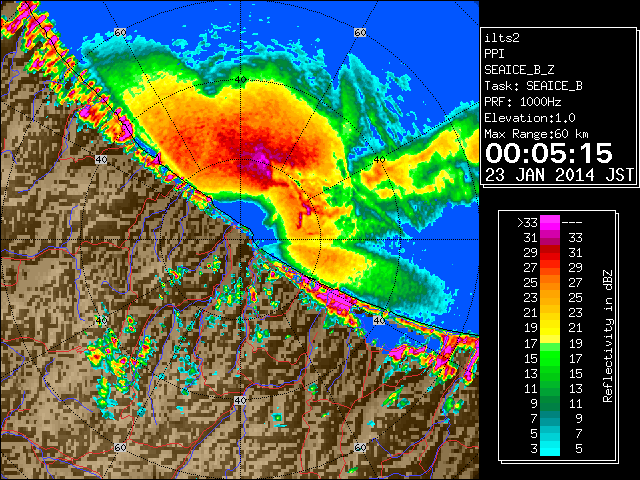The image size is (640, 480).
Task: Click the 'Task: SEAICE_B' line
Action: (533, 86)
